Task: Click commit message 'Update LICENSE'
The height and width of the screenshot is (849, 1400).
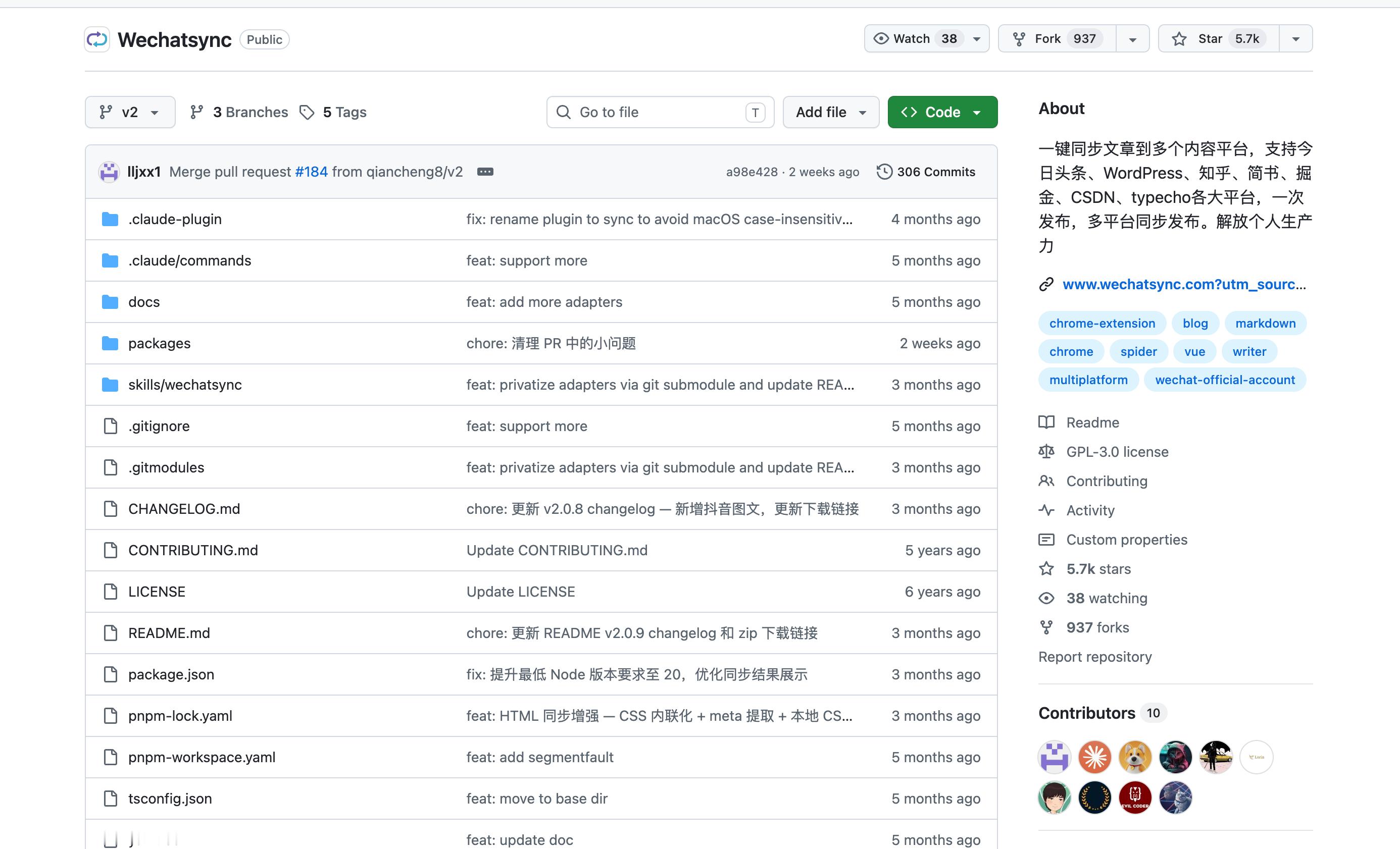Action: coord(520,592)
